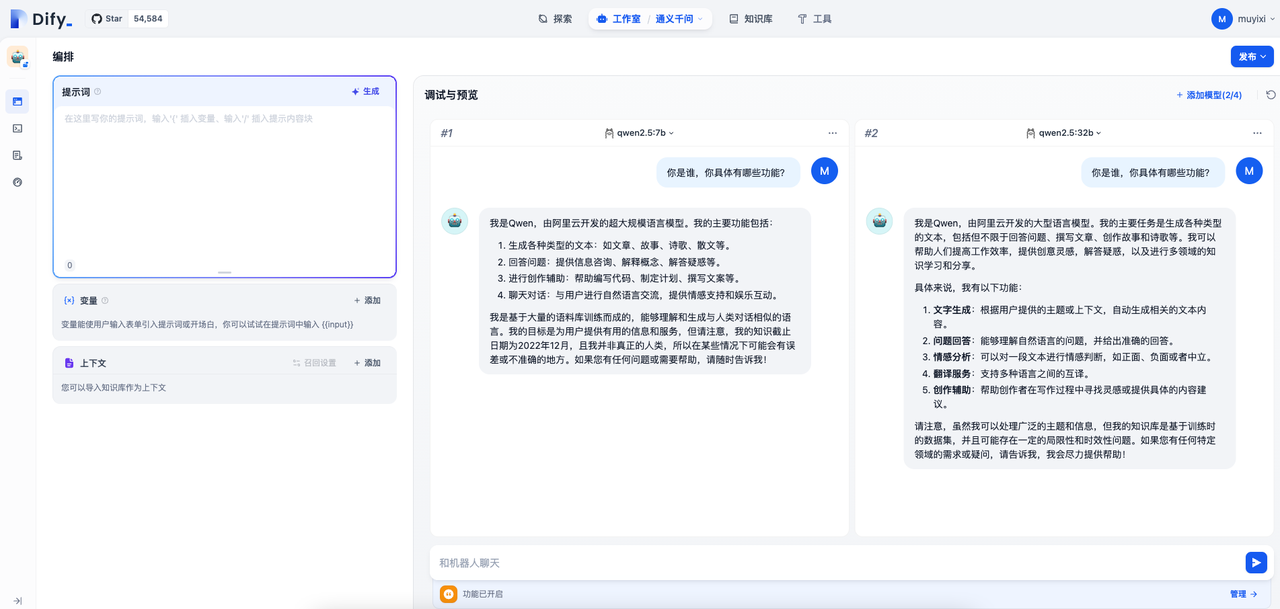Screen dimensions: 1280x609
Task: Open the qwen2.5:32b model dropdown
Action: [x=1064, y=133]
